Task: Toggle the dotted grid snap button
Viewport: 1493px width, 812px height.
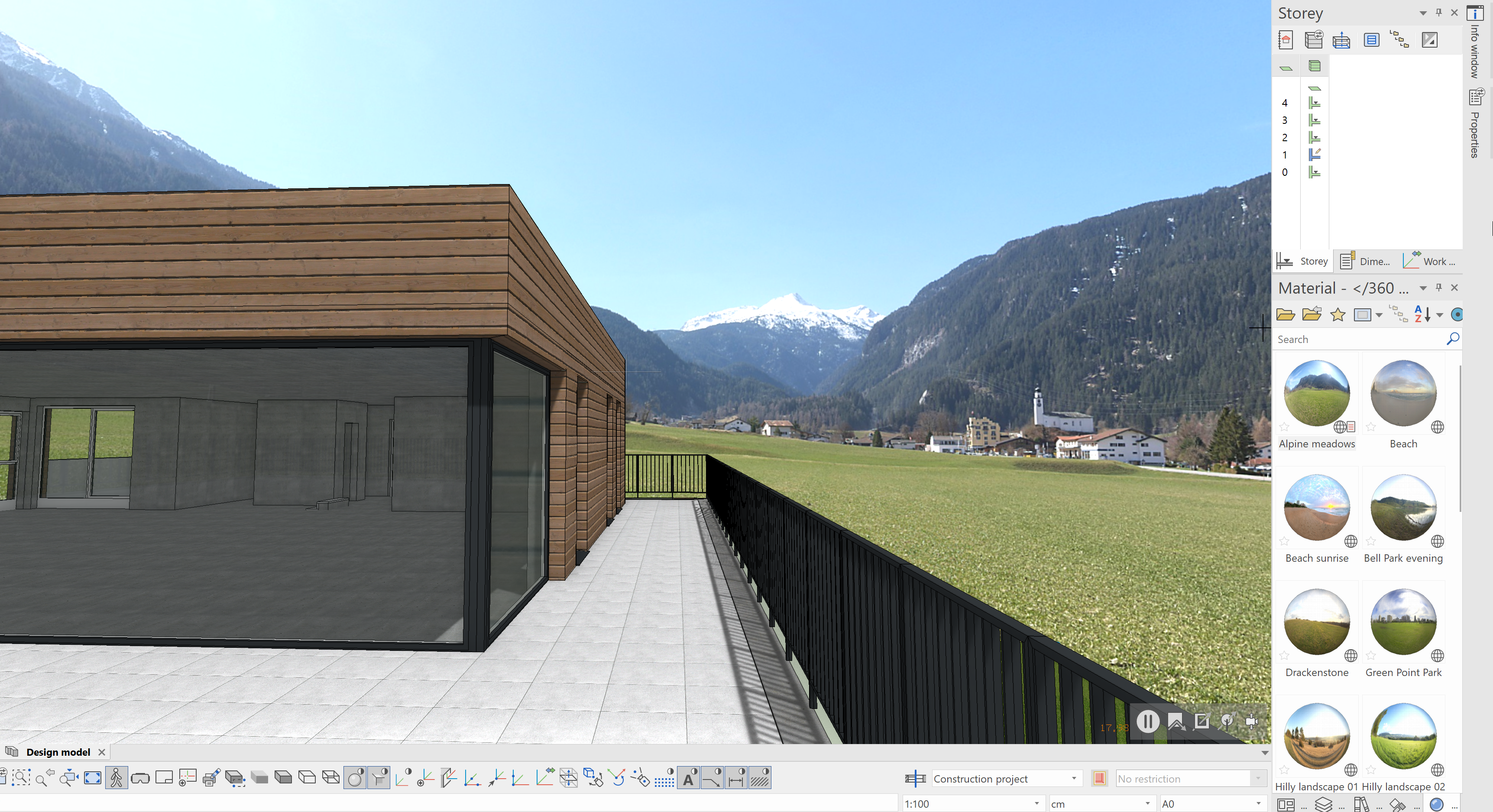Action: (x=665, y=778)
